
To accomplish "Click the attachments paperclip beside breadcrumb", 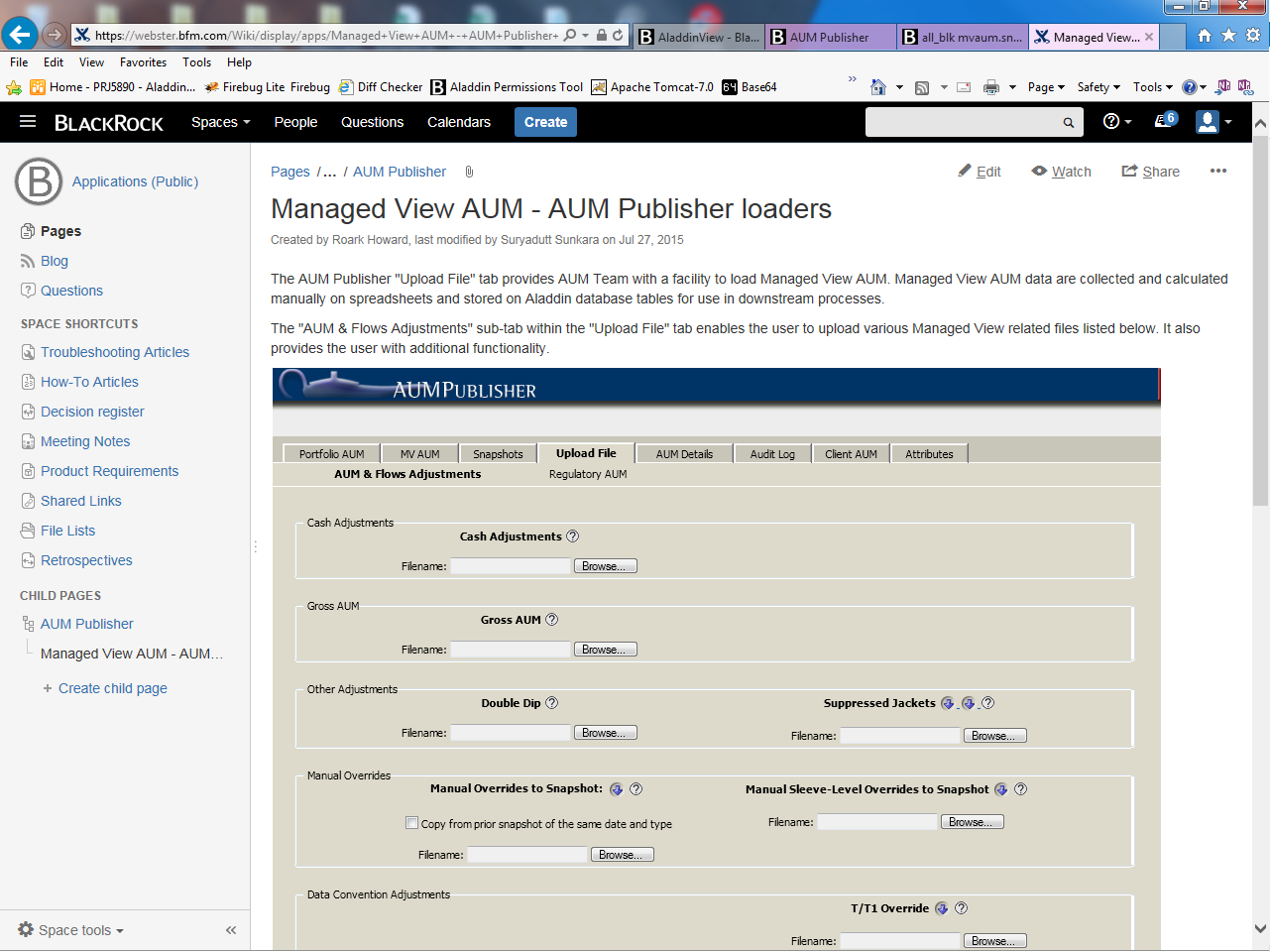I will [469, 172].
